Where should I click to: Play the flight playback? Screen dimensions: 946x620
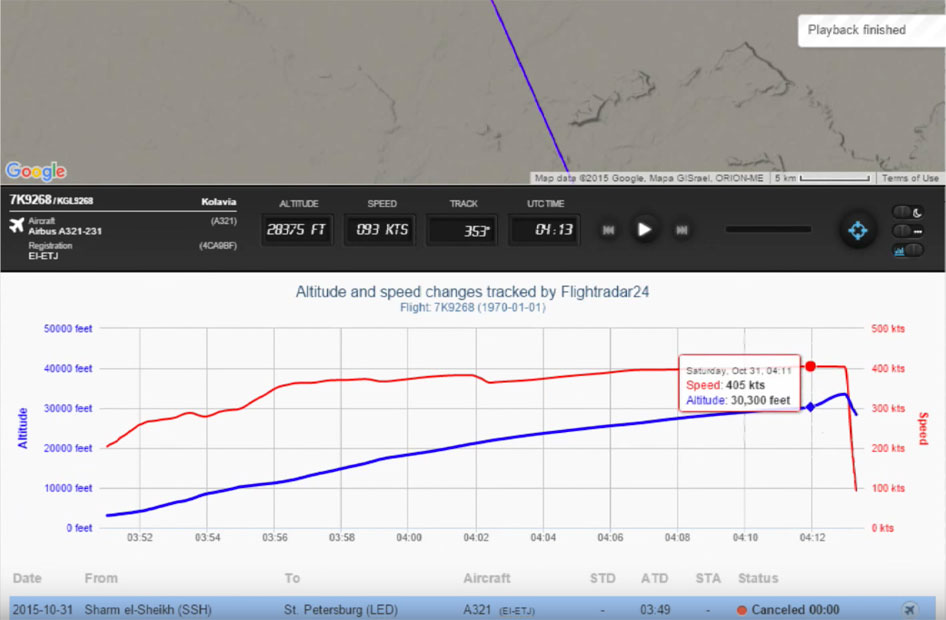644,230
